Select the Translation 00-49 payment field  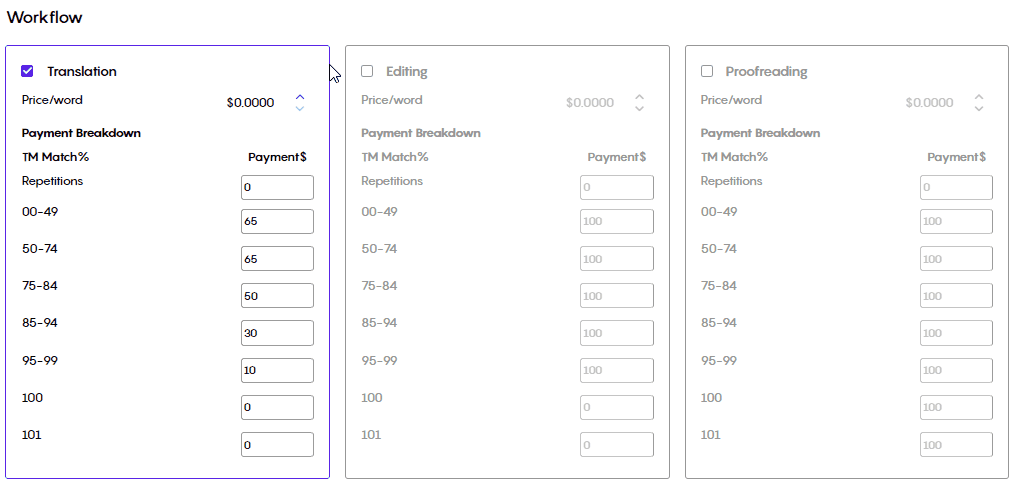click(277, 221)
